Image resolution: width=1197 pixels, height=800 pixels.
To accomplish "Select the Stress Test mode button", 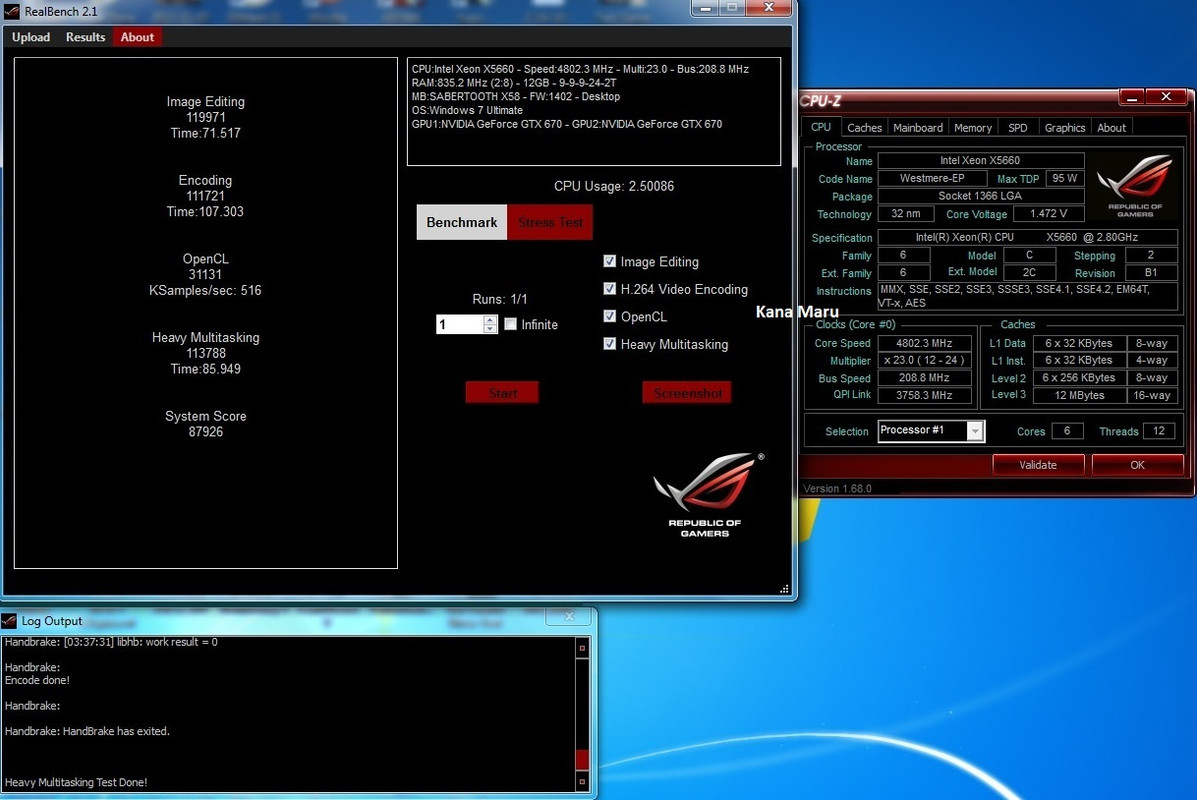I will pyautogui.click(x=550, y=222).
